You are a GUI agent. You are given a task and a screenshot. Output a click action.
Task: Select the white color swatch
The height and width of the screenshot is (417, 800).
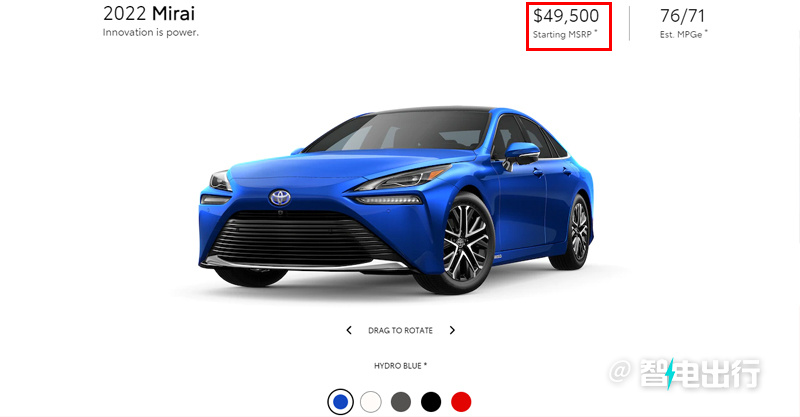pyautogui.click(x=370, y=402)
